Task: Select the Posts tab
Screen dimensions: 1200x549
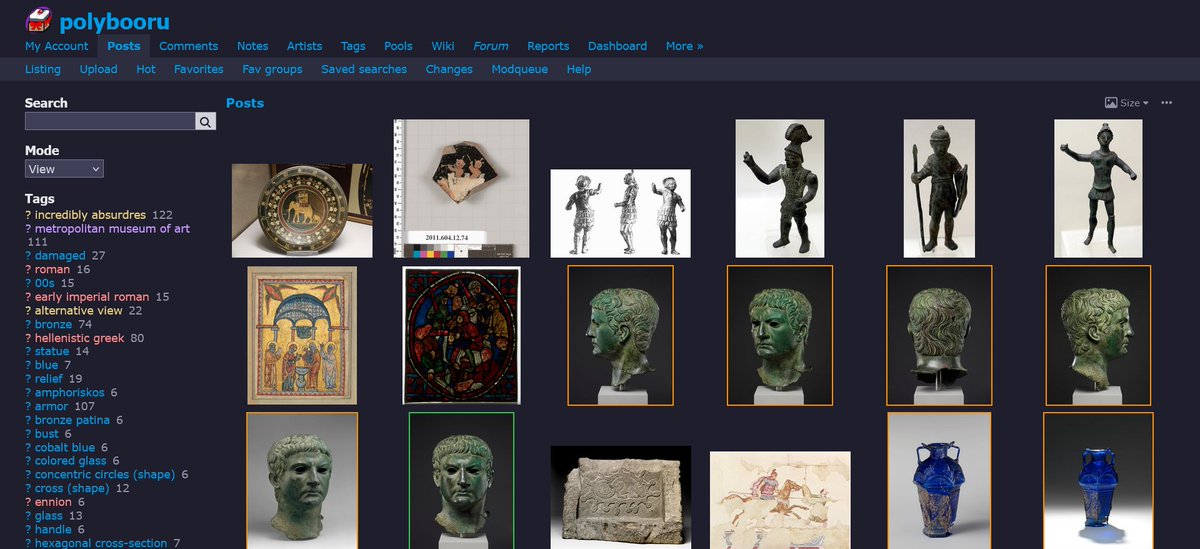Action: pyautogui.click(x=124, y=46)
